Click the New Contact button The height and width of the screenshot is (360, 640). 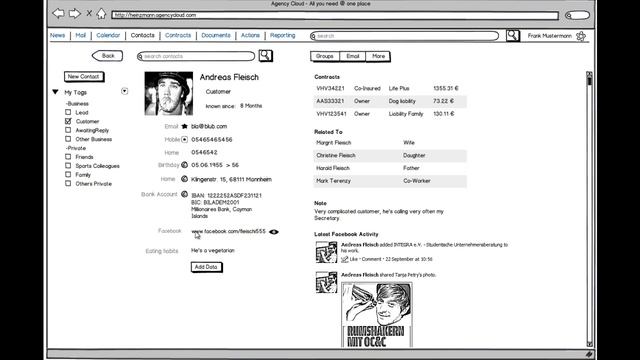pyautogui.click(x=84, y=77)
